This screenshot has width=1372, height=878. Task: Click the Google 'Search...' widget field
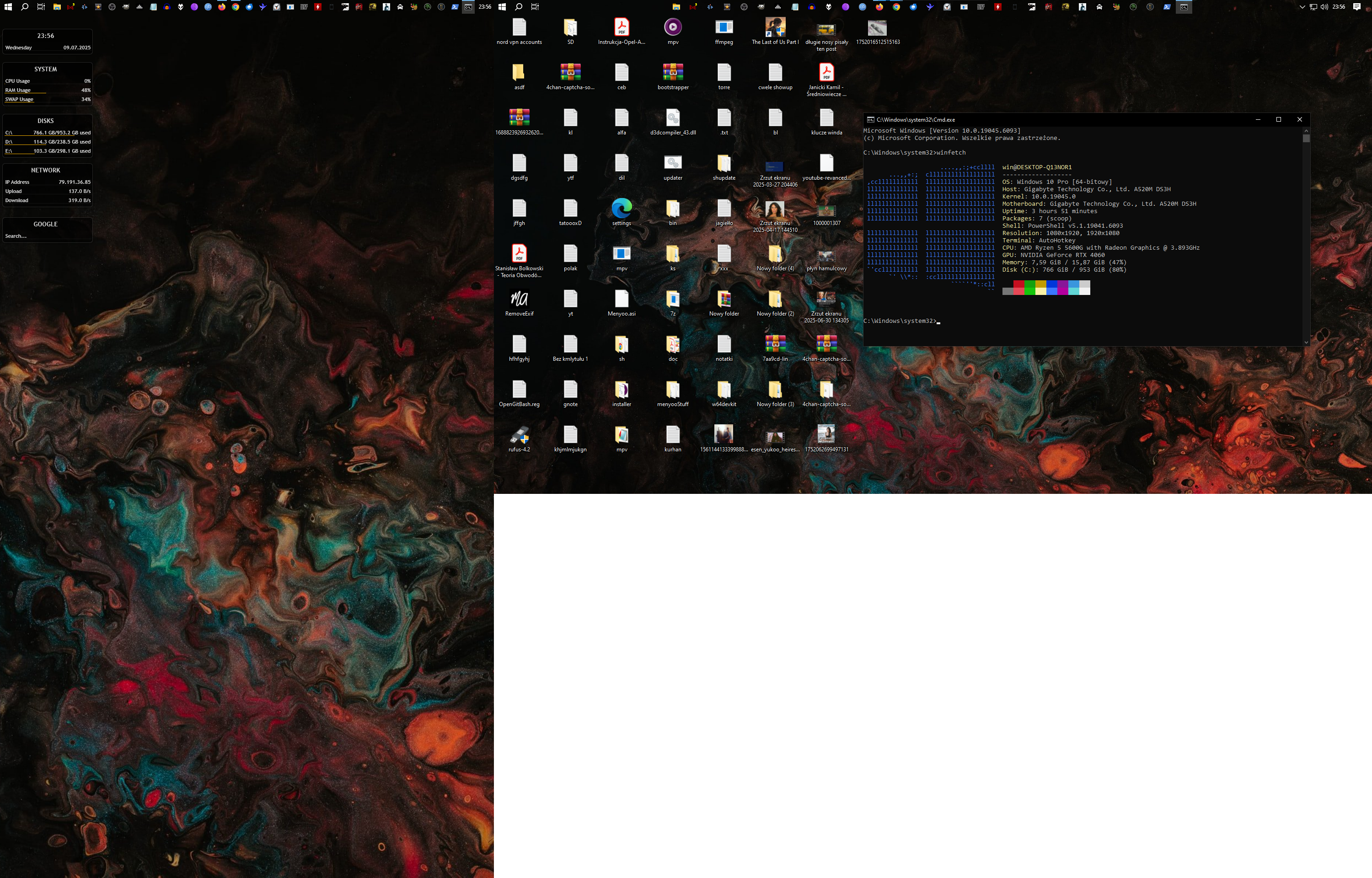pyautogui.click(x=47, y=236)
